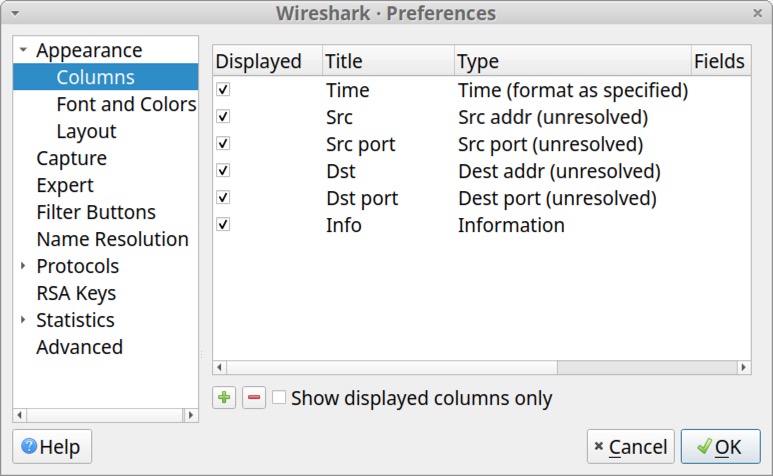
Task: Click sidebar tree scroll right arrow
Action: pyautogui.click(x=191, y=415)
